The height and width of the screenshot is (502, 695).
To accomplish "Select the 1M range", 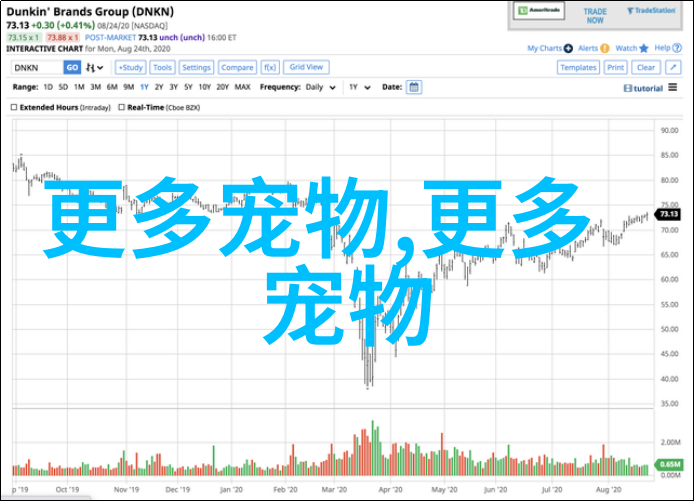I will point(79,87).
